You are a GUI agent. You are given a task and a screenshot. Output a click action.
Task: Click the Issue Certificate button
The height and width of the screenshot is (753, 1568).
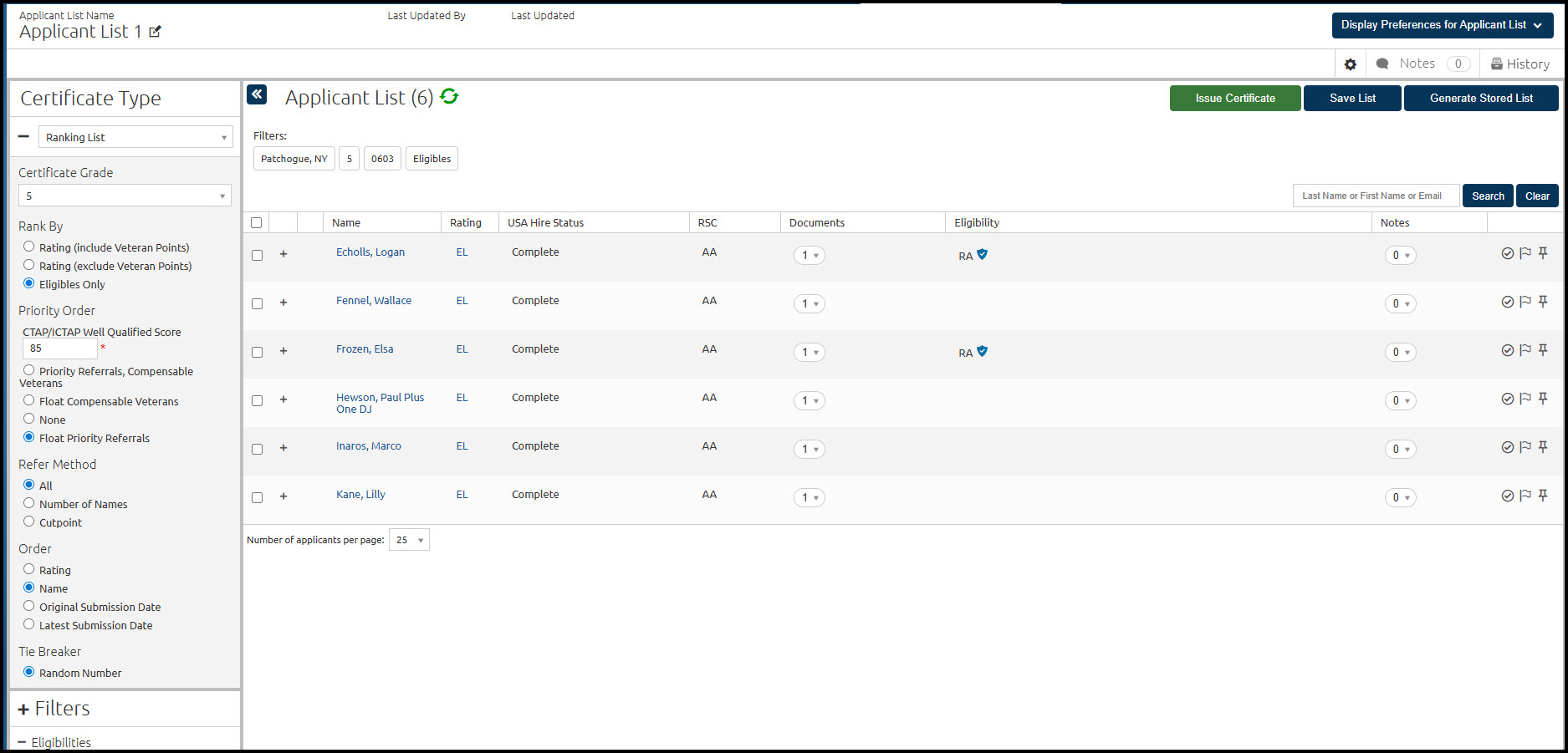tap(1235, 98)
